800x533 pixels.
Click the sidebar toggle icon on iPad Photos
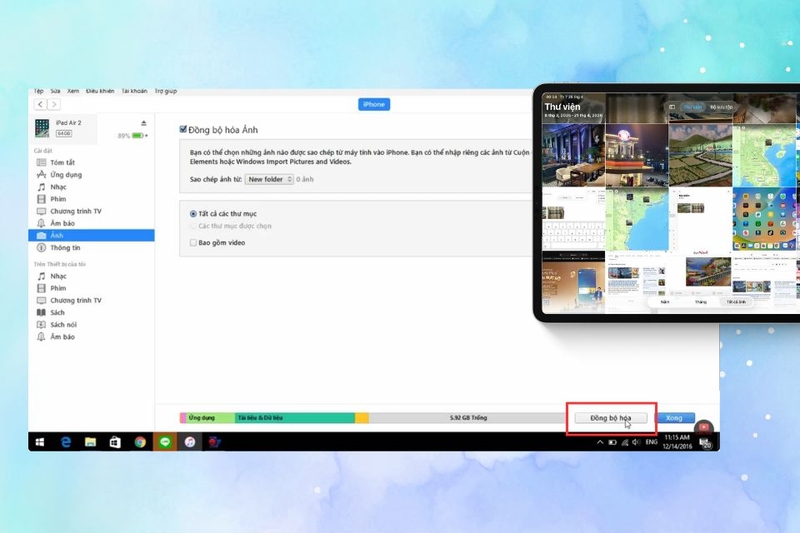pyautogui.click(x=672, y=107)
